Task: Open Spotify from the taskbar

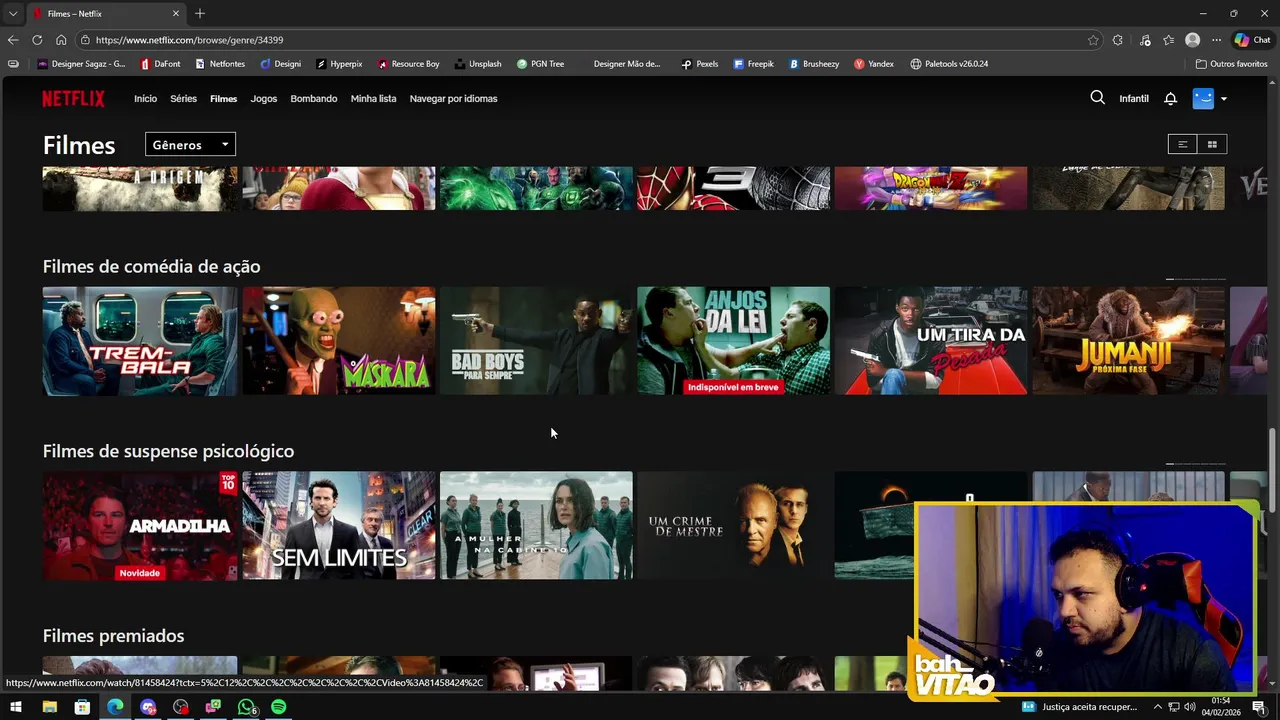Action: 279,707
